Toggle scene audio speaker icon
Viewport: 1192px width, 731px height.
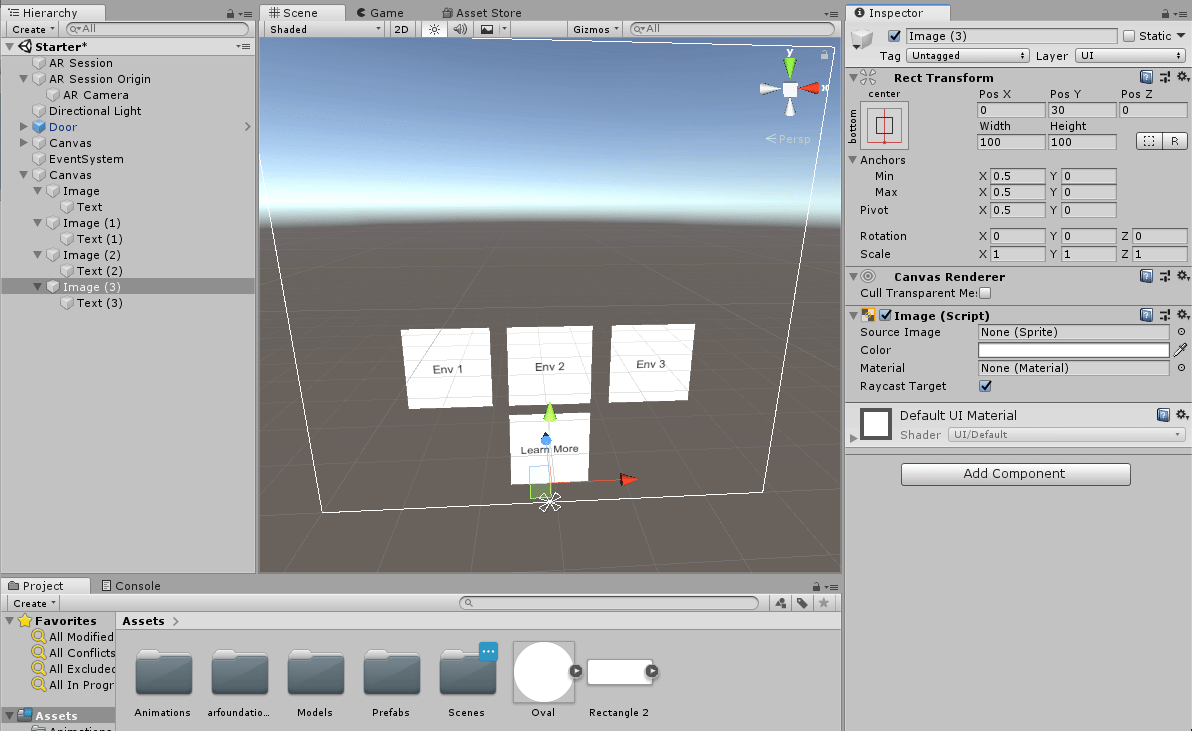click(x=459, y=30)
